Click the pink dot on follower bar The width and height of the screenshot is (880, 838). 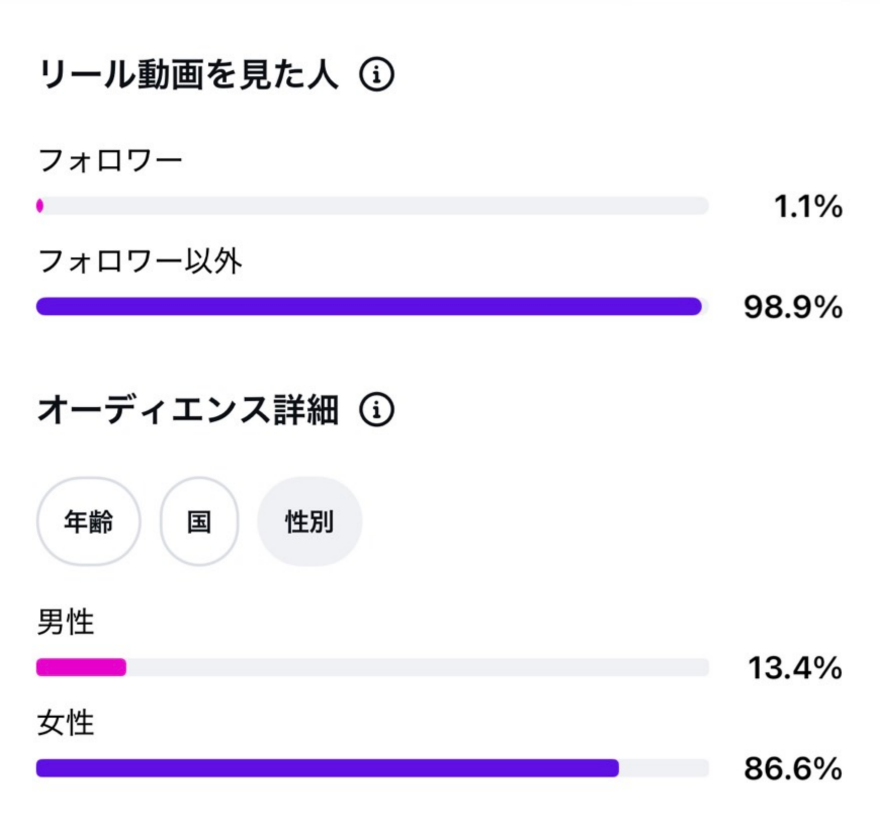[40, 205]
